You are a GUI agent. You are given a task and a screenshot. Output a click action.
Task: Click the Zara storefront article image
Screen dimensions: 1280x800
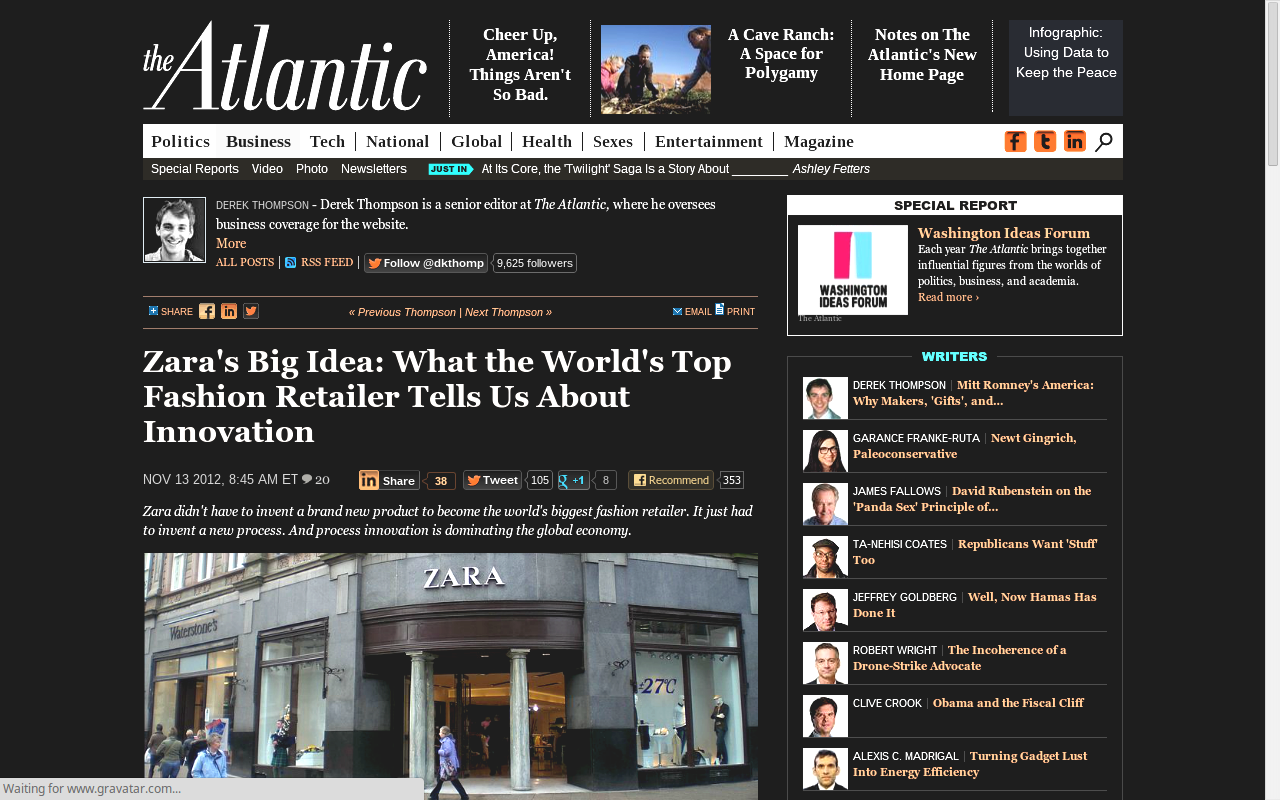(x=450, y=676)
